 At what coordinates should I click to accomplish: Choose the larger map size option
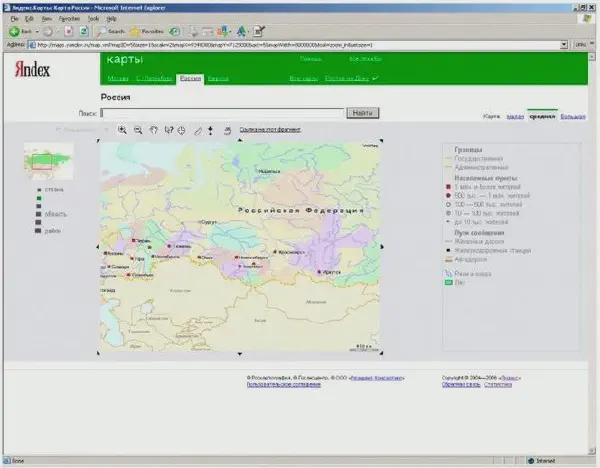[573, 116]
